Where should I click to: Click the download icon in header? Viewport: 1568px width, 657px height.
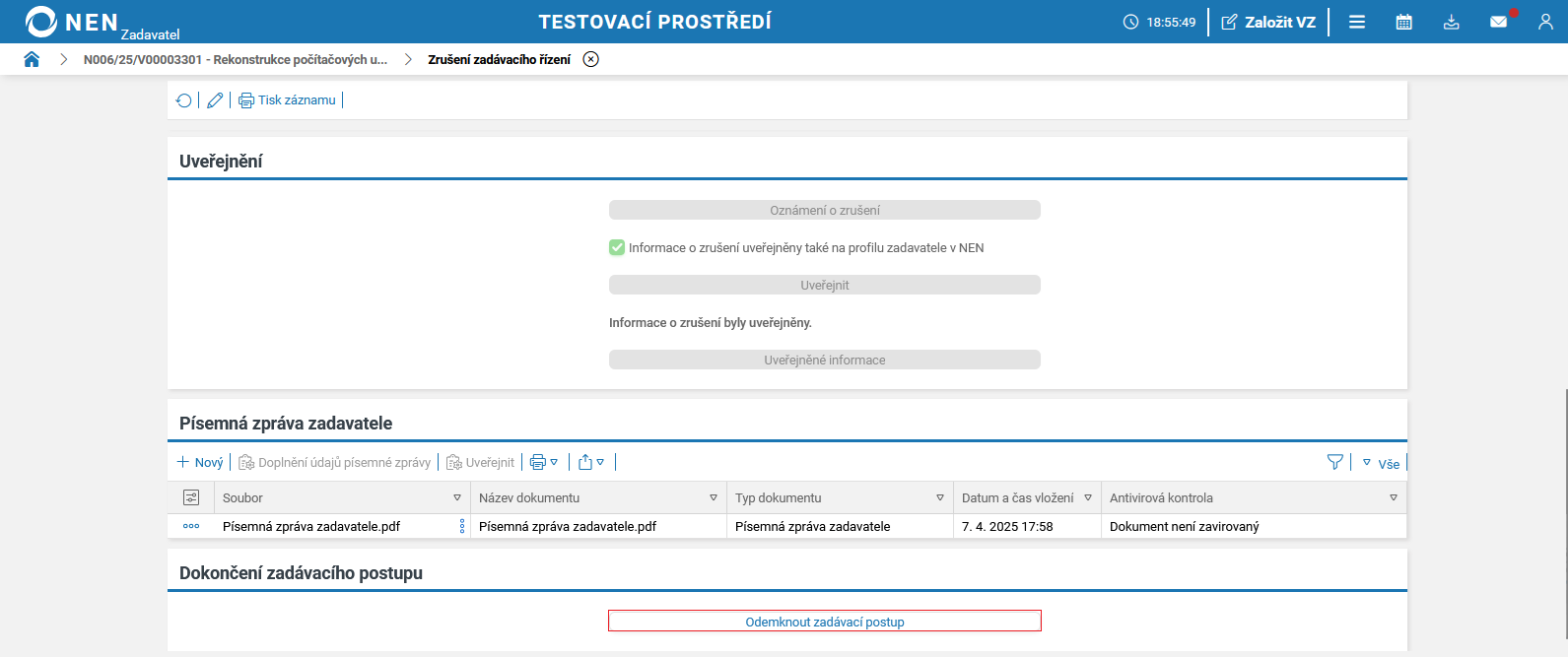1452,22
